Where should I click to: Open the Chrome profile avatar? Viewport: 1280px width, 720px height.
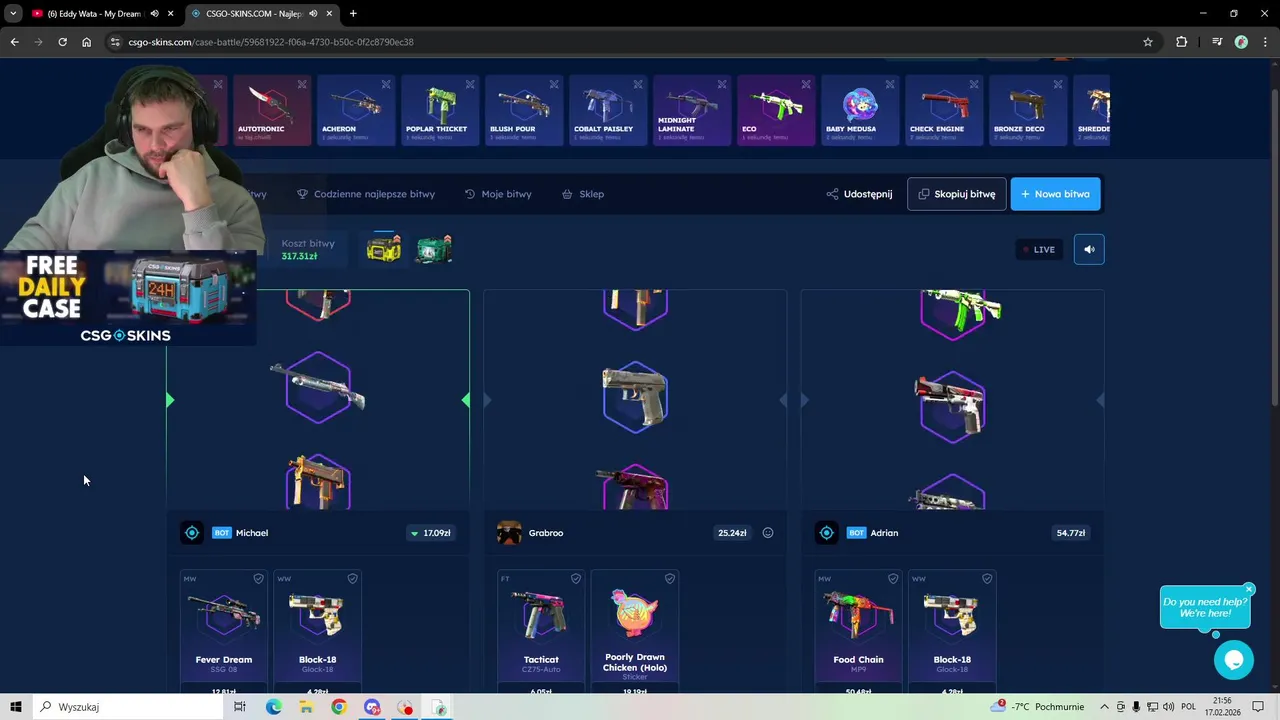1241,42
